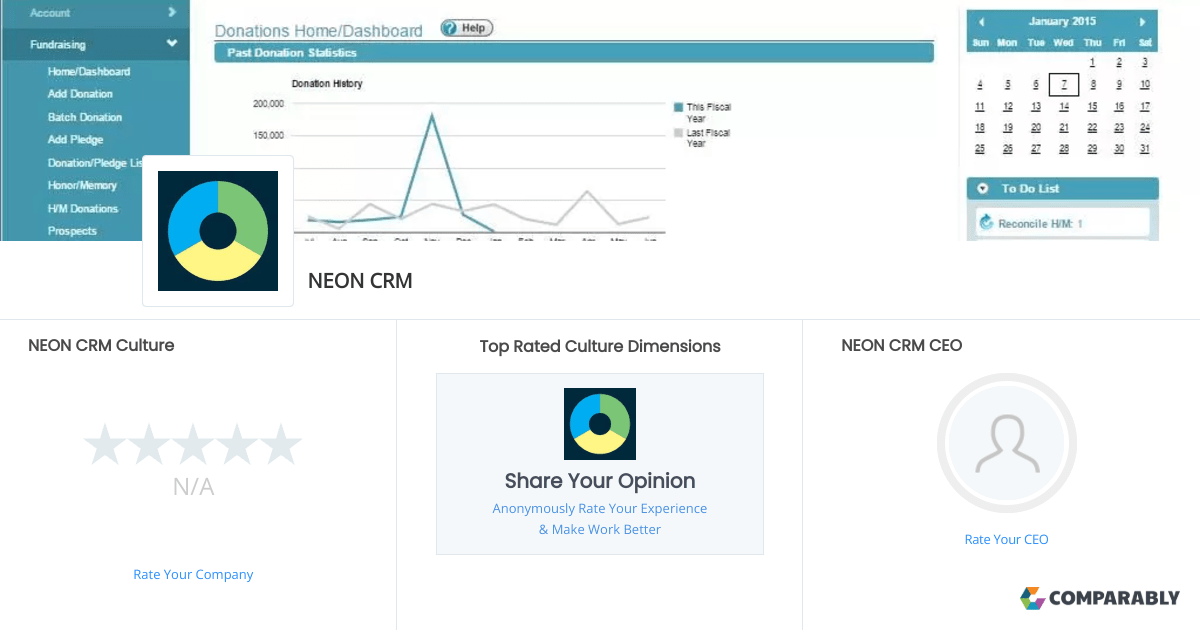
Task: Click the Comparably logo
Action: pos(1100,598)
